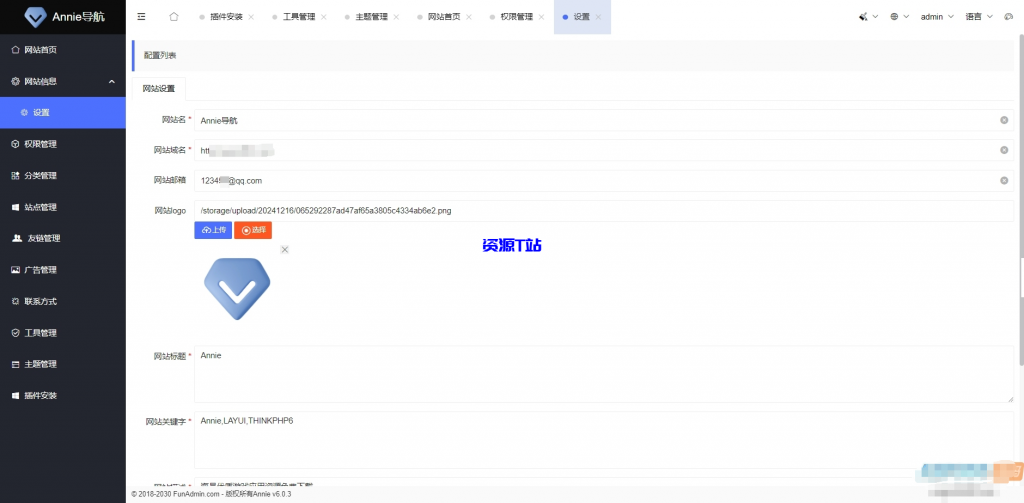Close the 工具管理 tab
Viewport: 1024px width, 503px height.
pos(324,17)
